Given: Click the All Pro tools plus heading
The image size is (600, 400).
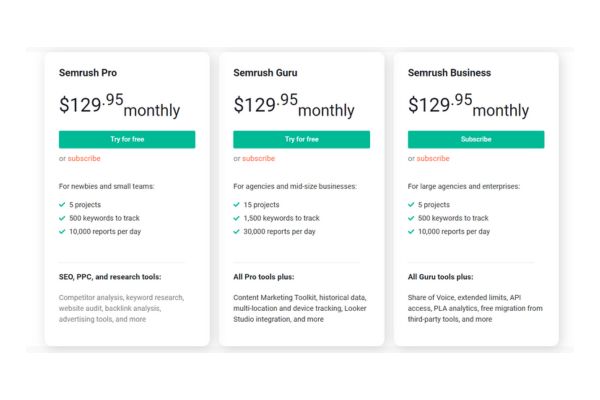Looking at the screenshot, I should click(x=264, y=277).
